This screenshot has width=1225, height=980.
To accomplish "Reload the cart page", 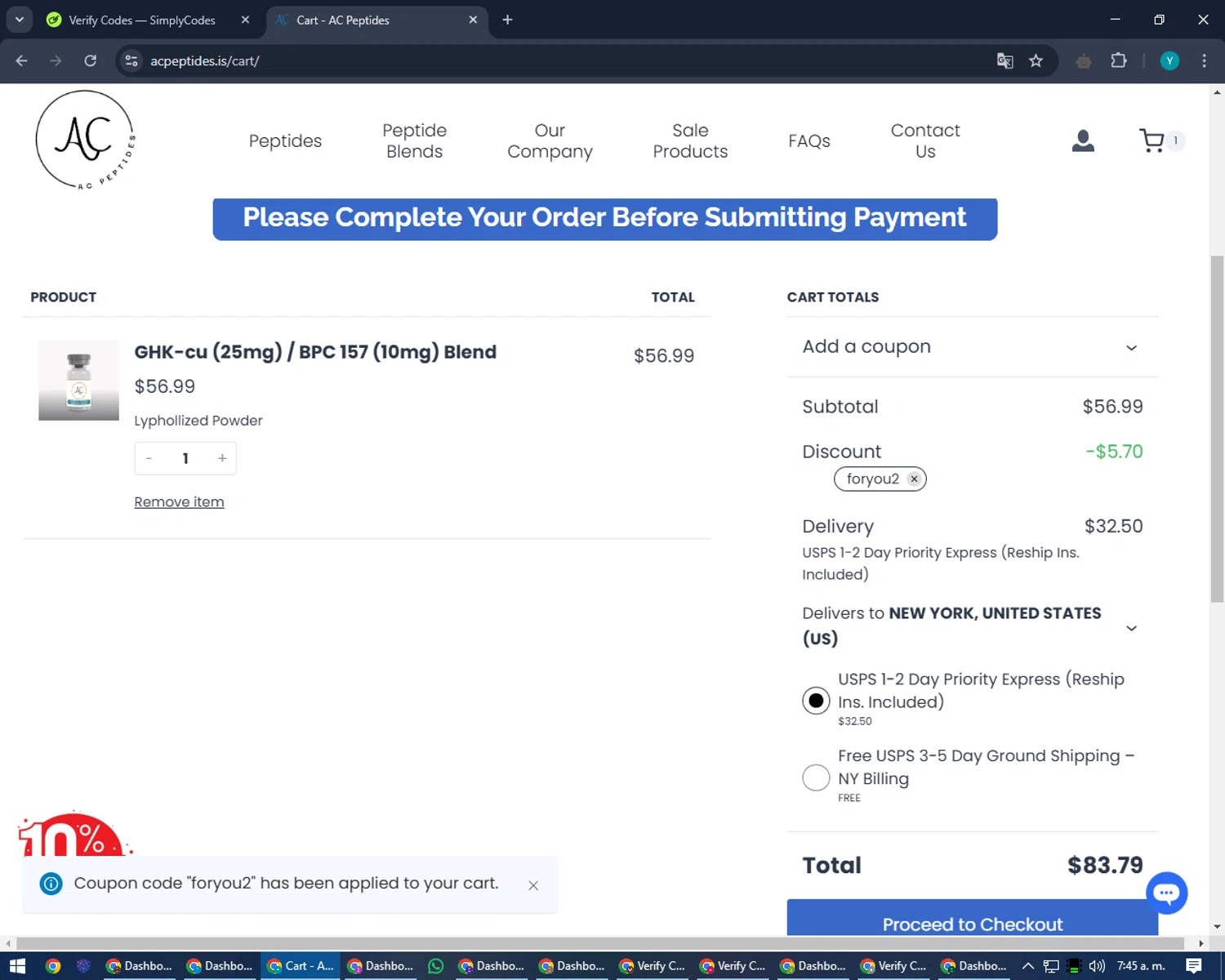I will point(90,60).
